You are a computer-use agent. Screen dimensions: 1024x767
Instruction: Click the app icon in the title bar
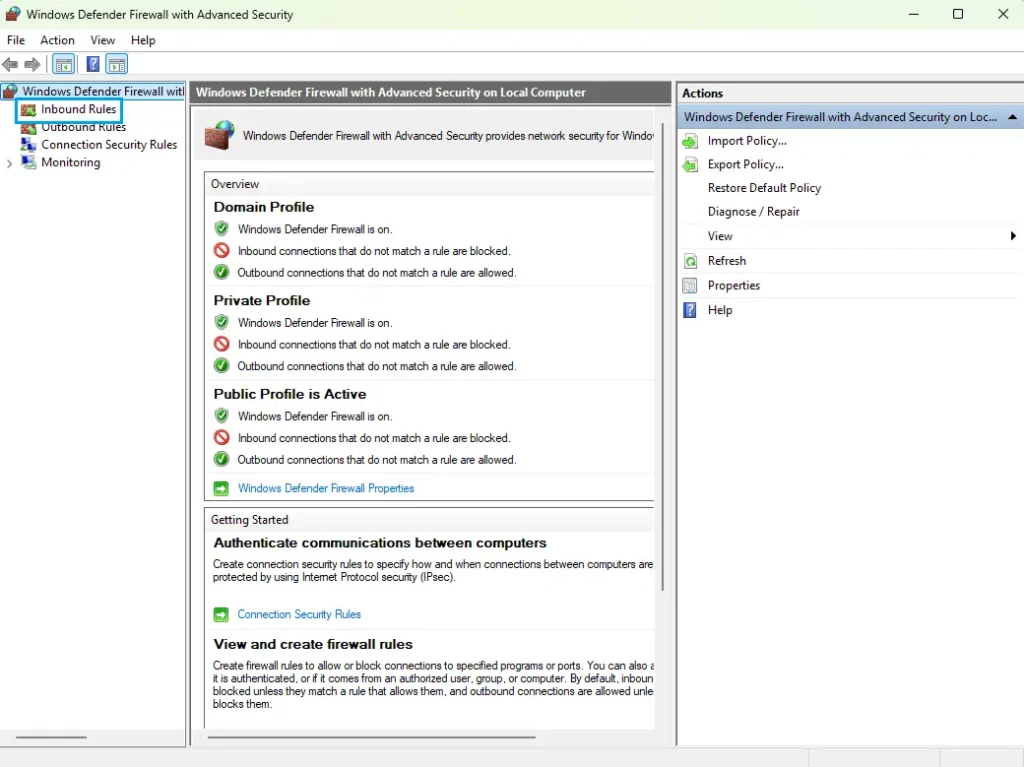12,14
